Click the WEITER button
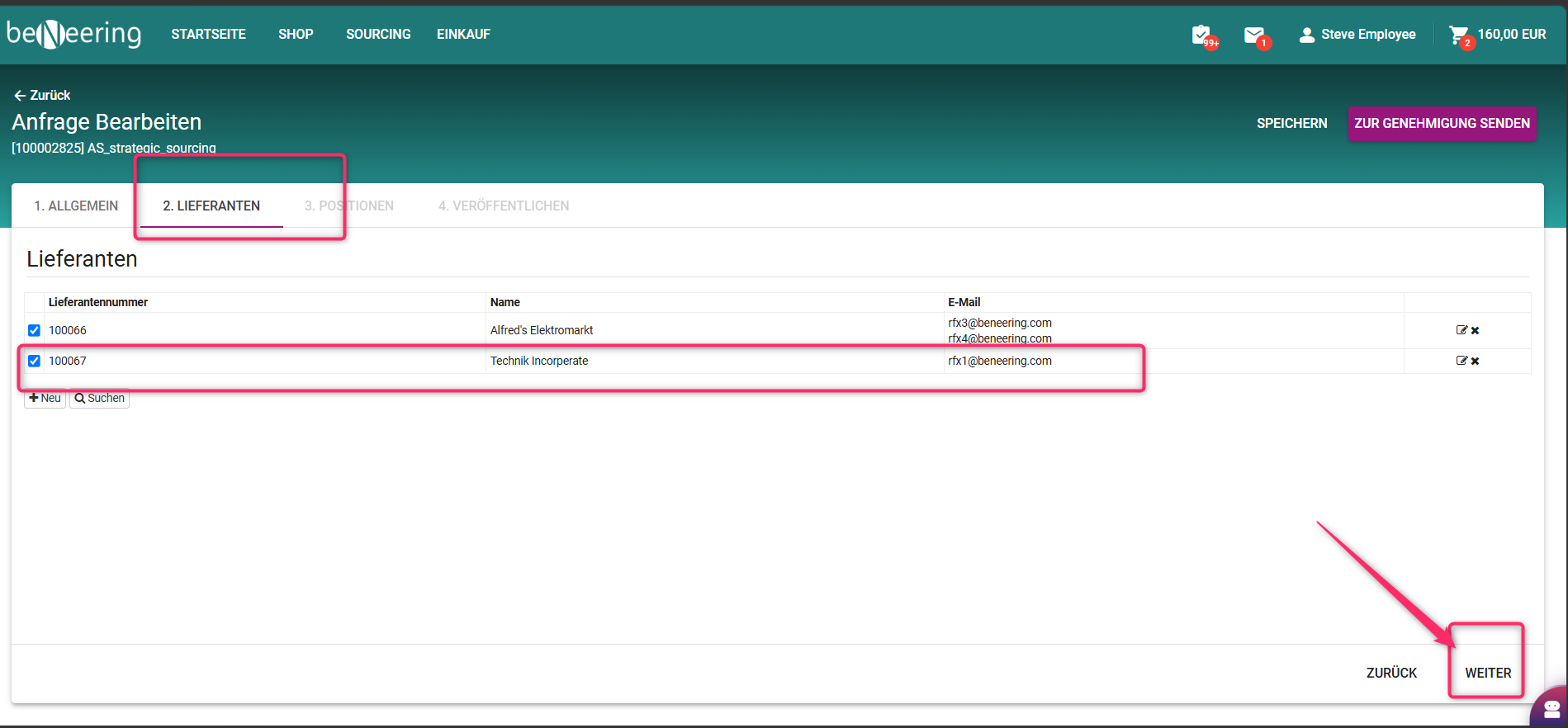This screenshot has width=1568, height=728. pos(1488,673)
